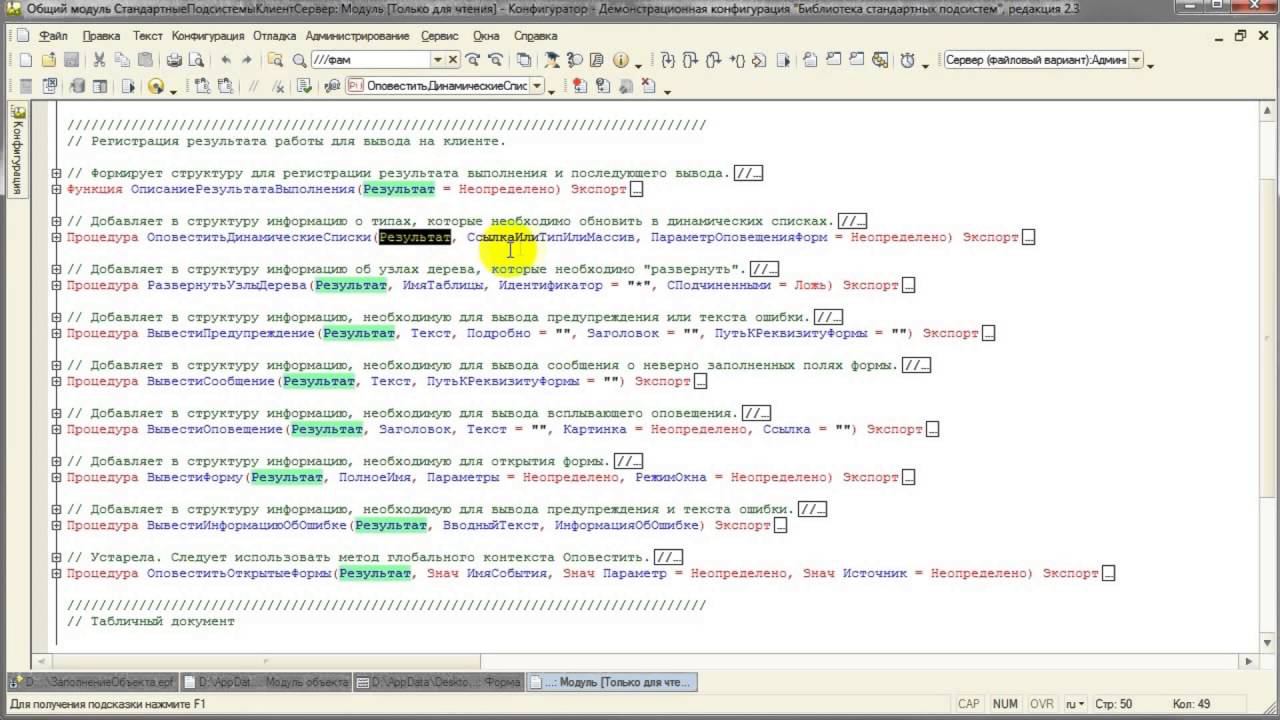Click the highlighted black Результат parameter
1280x720 pixels.
[x=415, y=237]
